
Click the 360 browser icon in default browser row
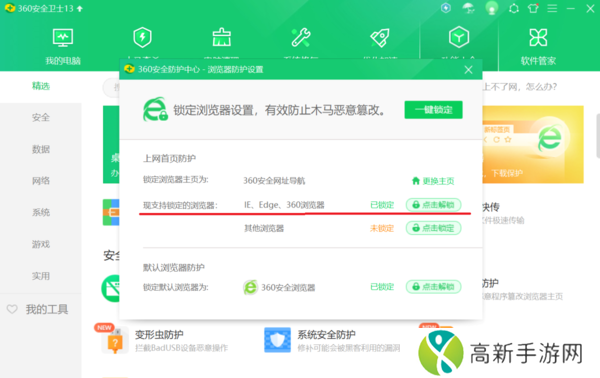click(250, 287)
